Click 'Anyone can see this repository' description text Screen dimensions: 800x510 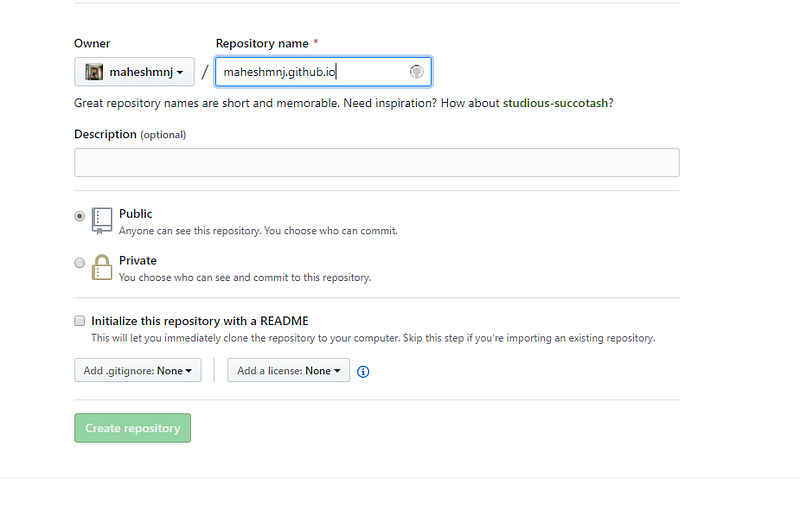pos(258,231)
